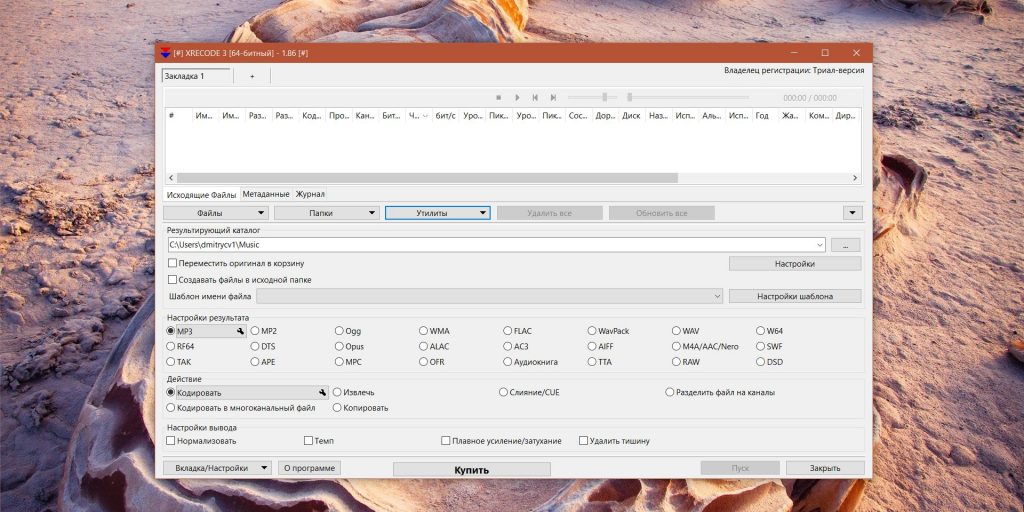Enable Создавать файлы в исходной папке
Screen dimensions: 1024x512
[x=172, y=280]
